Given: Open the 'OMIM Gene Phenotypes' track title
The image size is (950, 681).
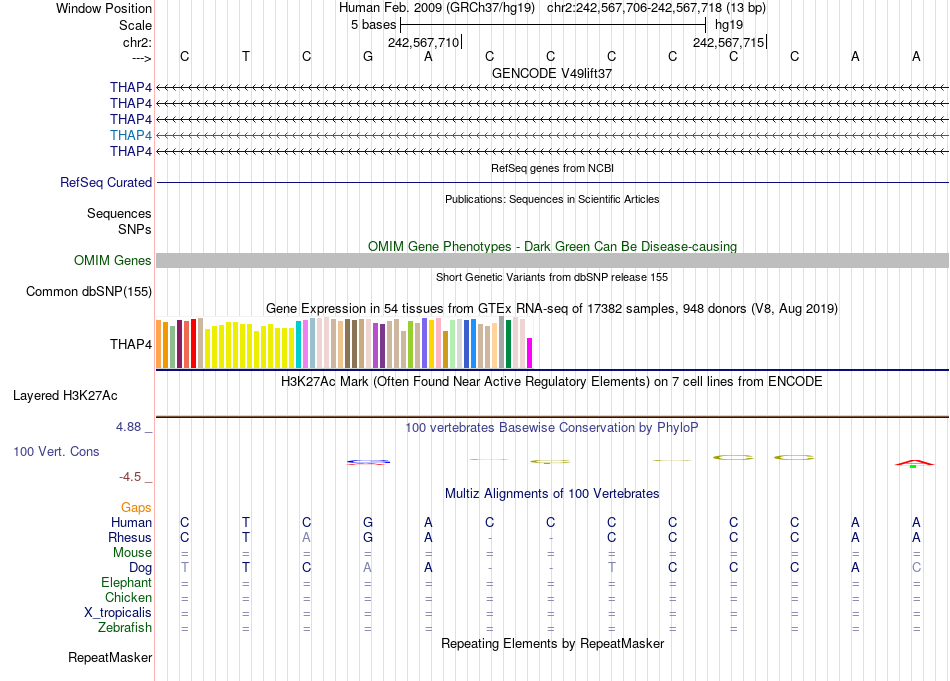Looking at the screenshot, I should (552, 247).
